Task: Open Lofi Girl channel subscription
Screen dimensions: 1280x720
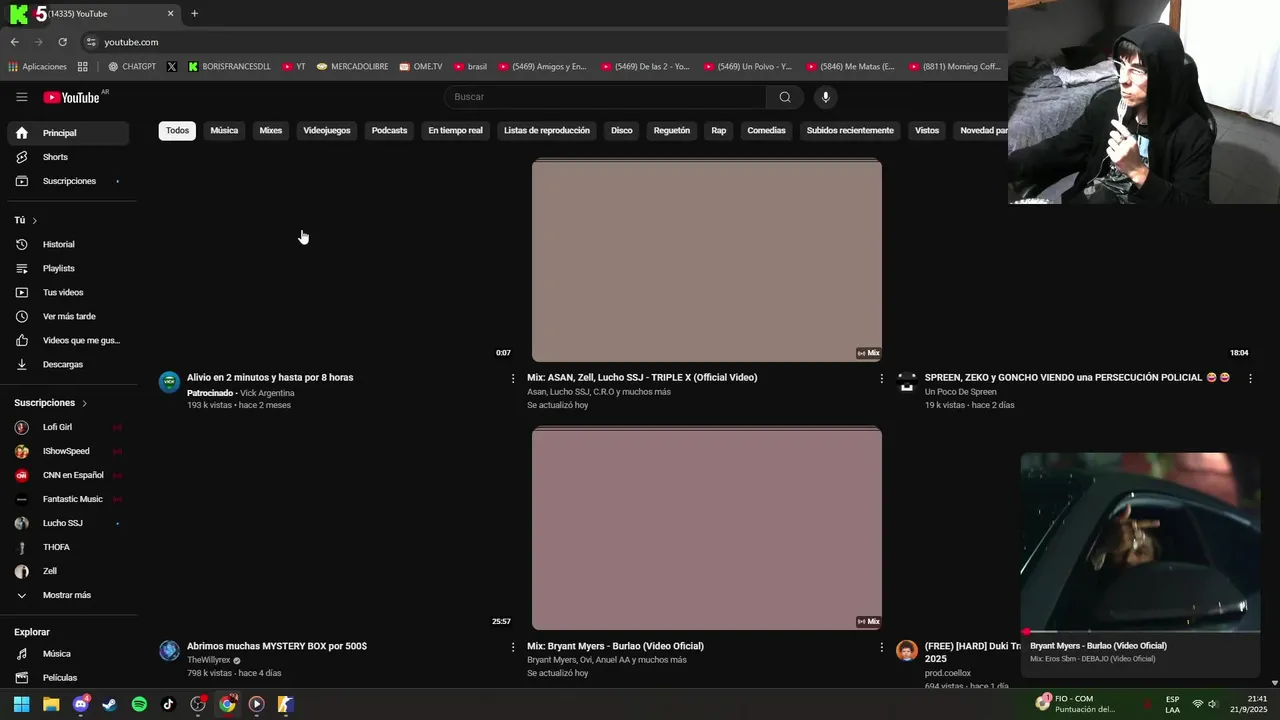Action: (x=68, y=427)
